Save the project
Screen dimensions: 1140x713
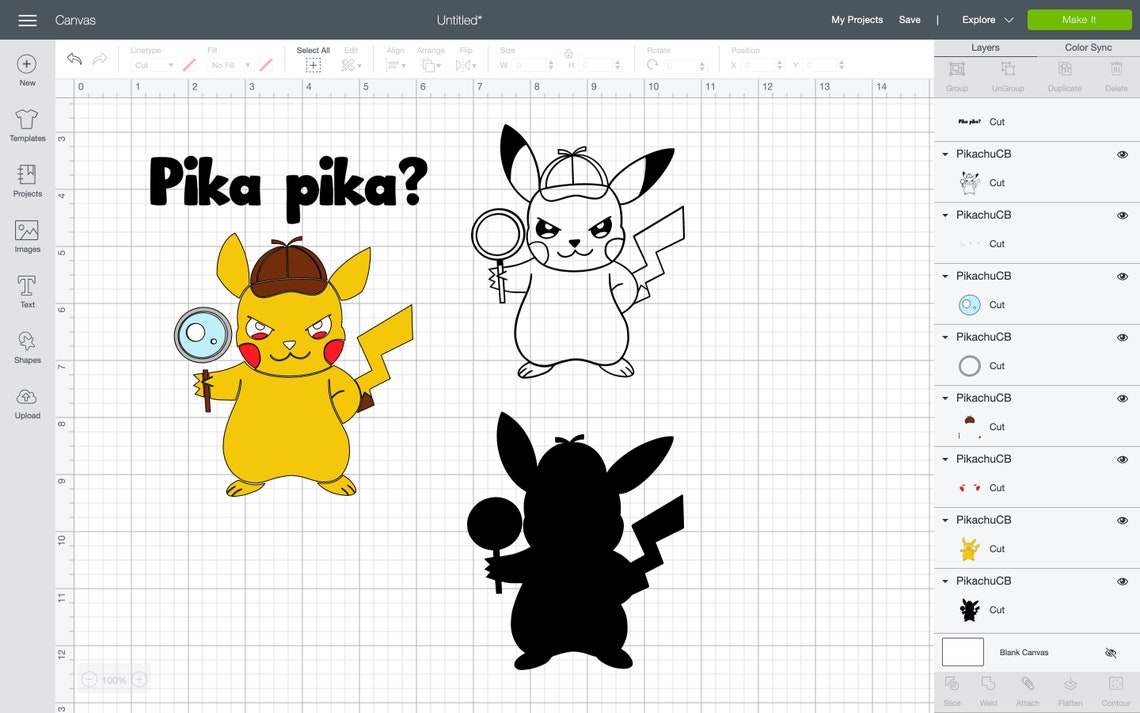pyautogui.click(x=910, y=20)
